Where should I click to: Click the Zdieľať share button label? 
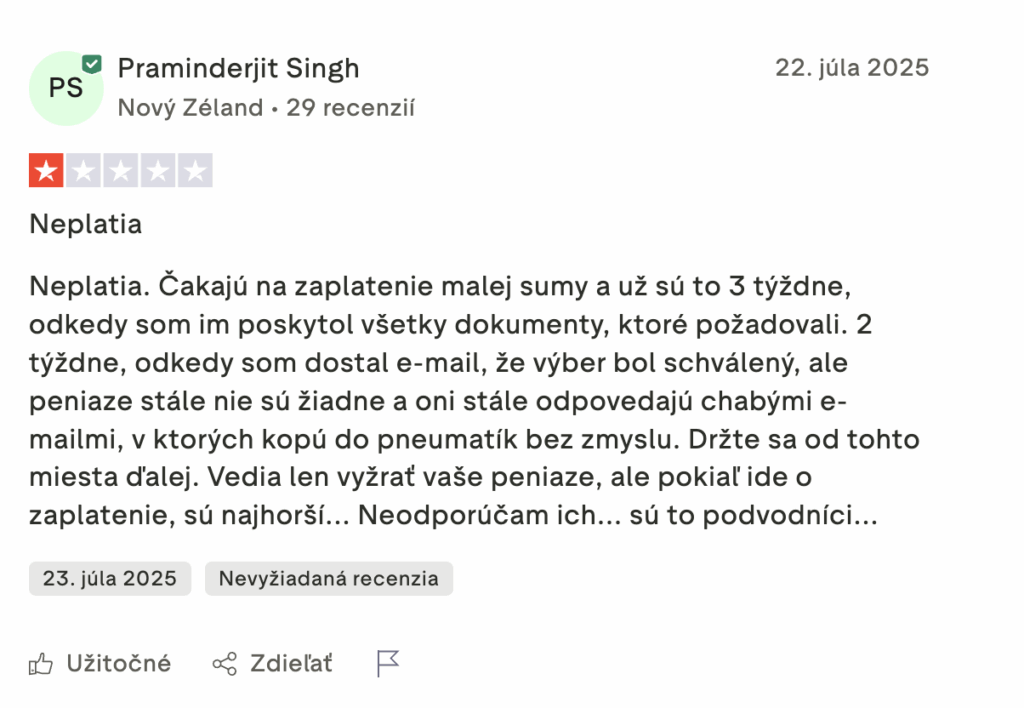pos(291,663)
